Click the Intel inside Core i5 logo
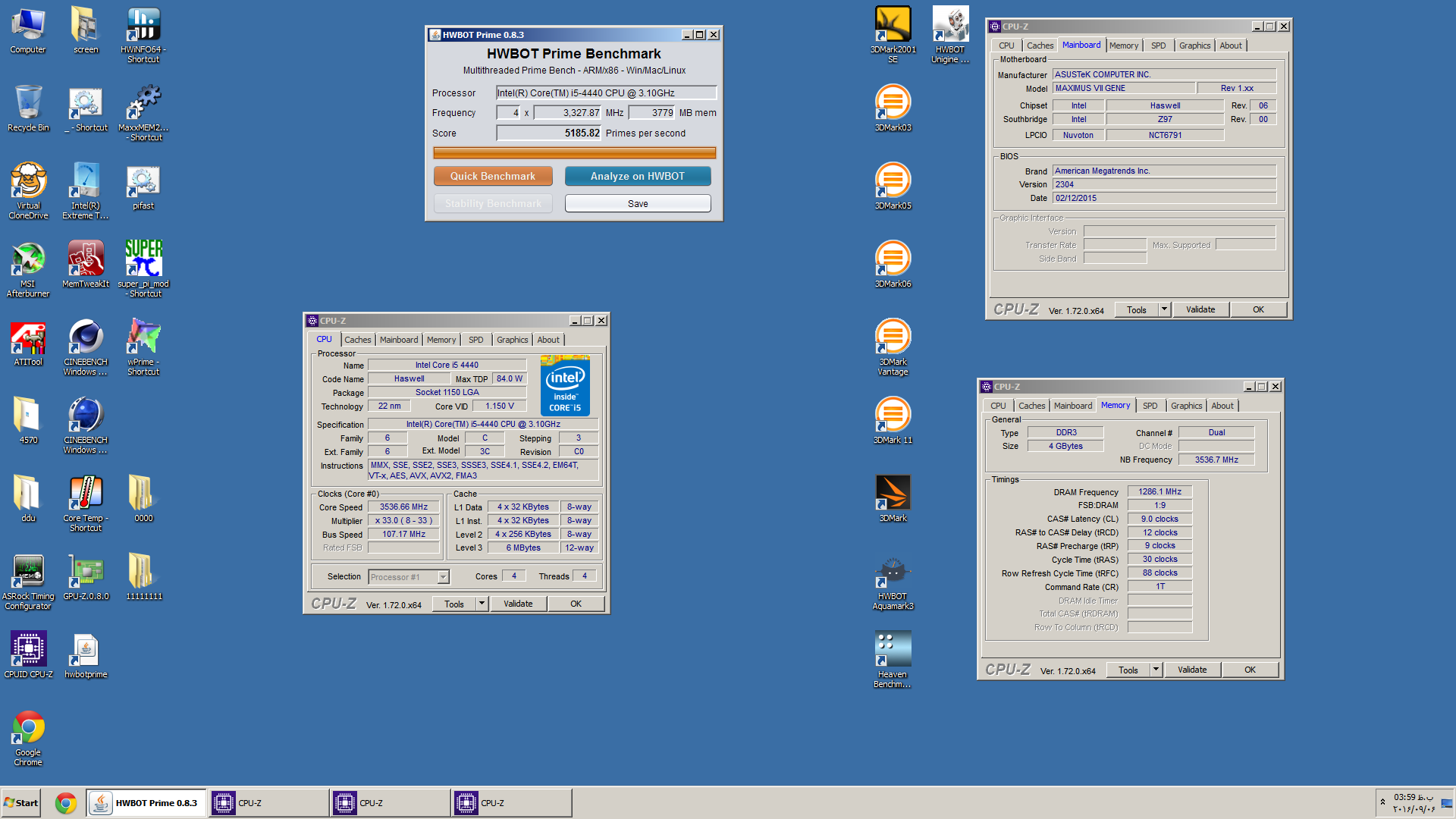Screen dimensions: 1456x819 click(565, 386)
